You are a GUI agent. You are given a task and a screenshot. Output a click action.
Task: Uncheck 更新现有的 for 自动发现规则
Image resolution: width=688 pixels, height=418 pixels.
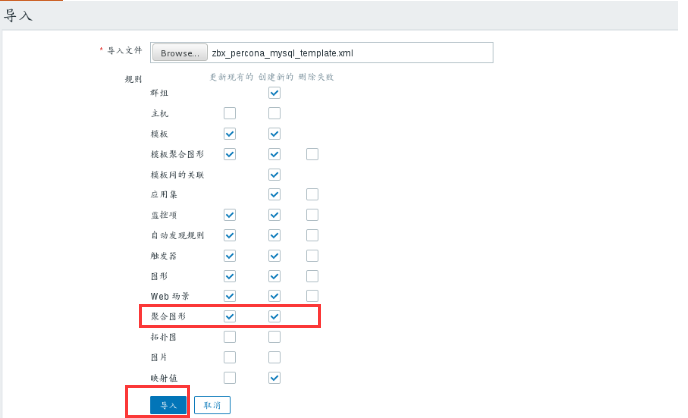229,235
